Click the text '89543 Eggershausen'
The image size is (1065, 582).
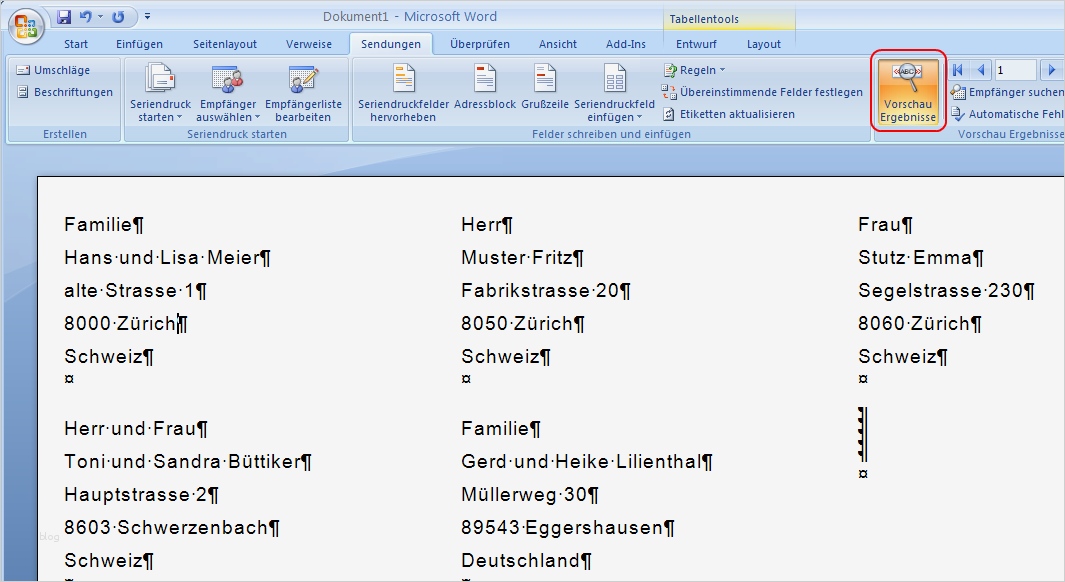562,528
